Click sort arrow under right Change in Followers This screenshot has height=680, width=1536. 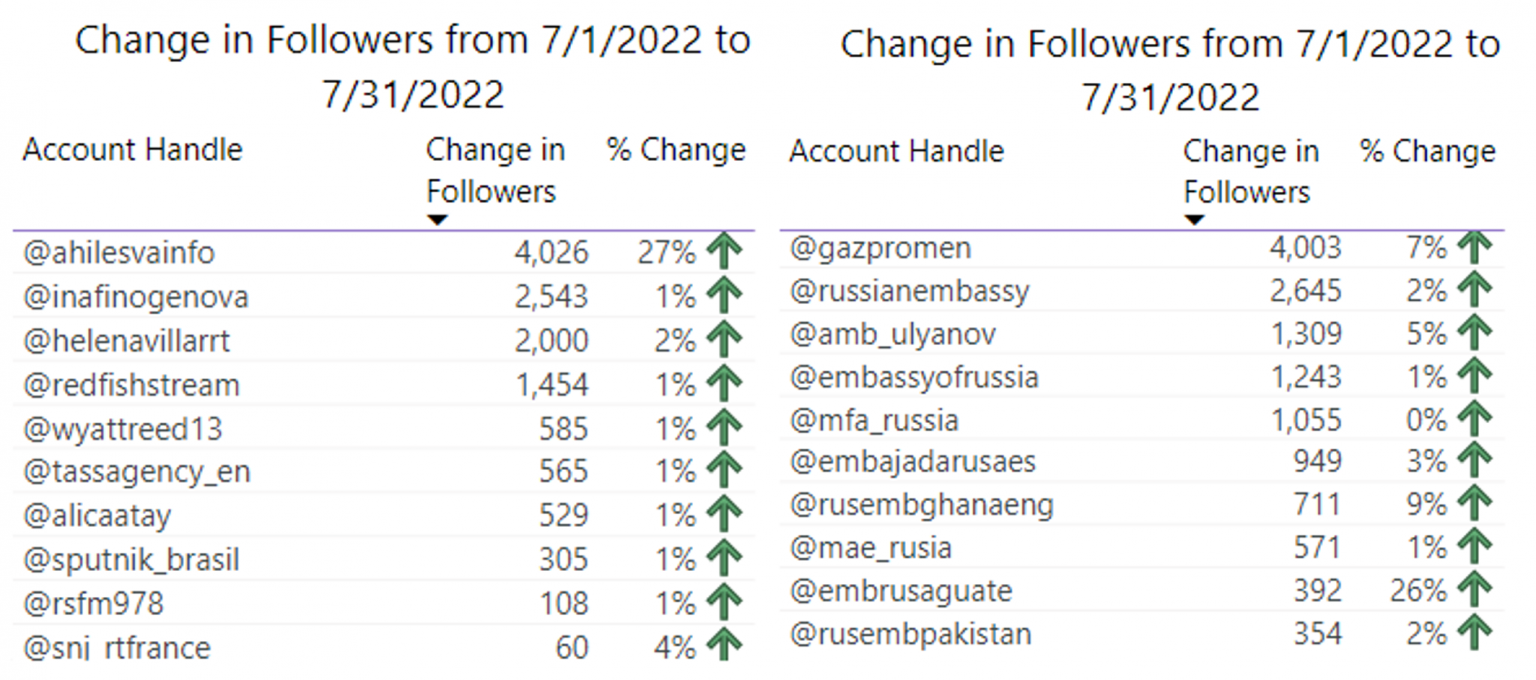tap(1194, 220)
